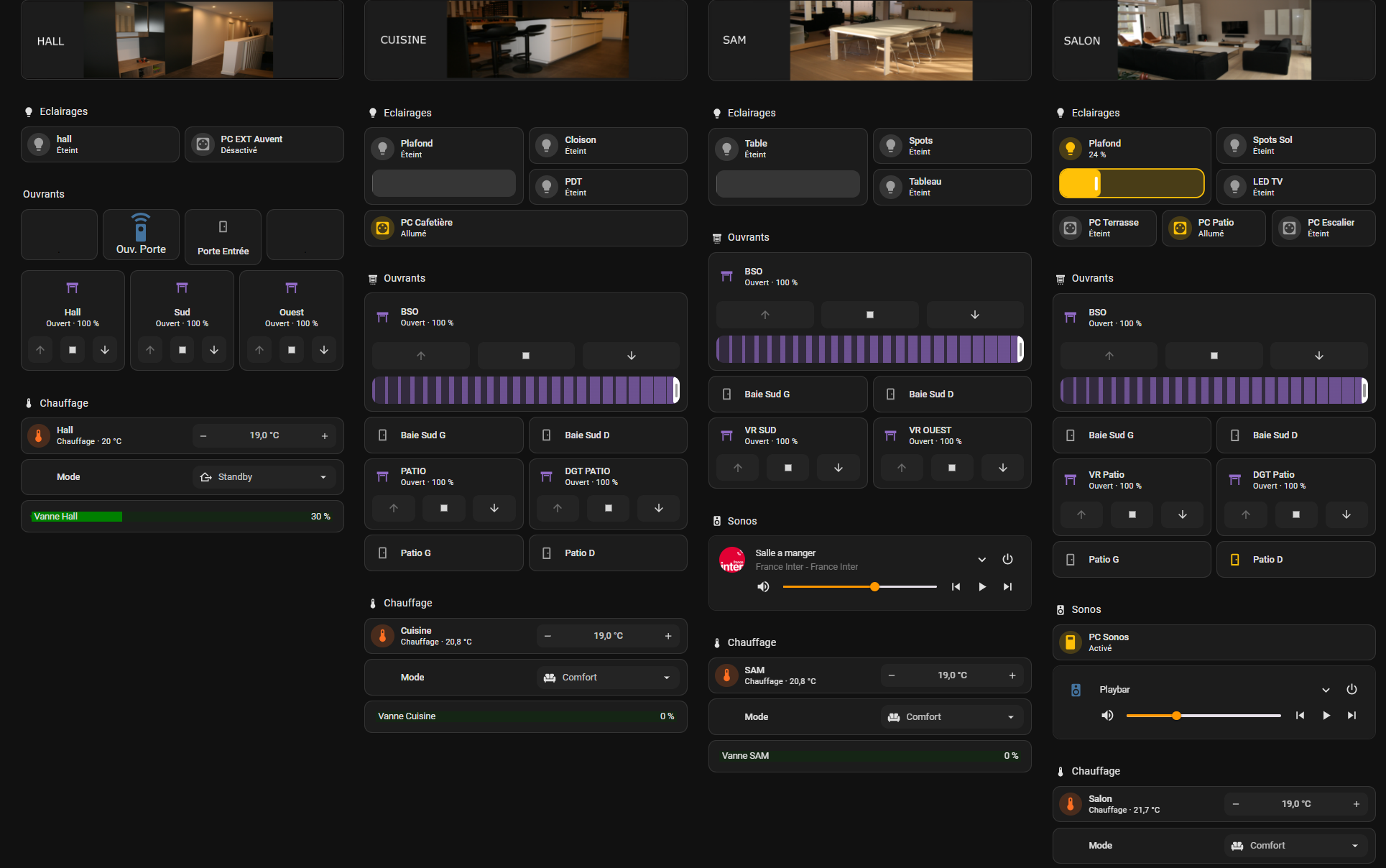Viewport: 1386px width, 868px height.
Task: Stop the Cuisine PATIO shutter
Action: [443, 508]
